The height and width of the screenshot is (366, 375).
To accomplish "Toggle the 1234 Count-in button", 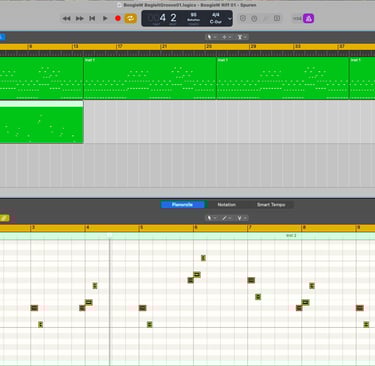I will [x=297, y=19].
